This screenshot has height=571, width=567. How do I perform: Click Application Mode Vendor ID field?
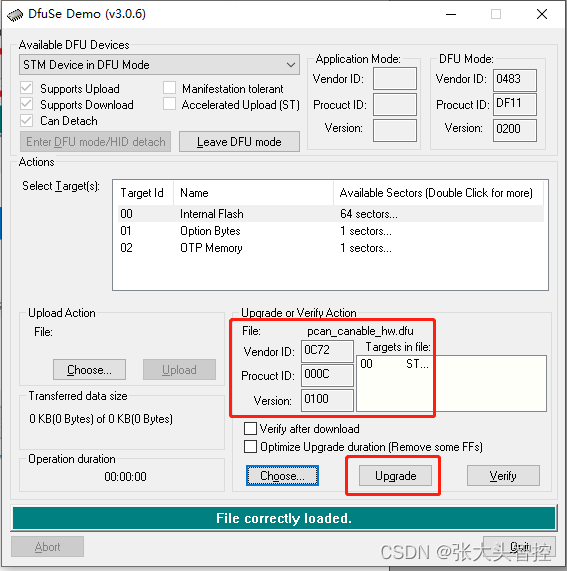[x=395, y=78]
